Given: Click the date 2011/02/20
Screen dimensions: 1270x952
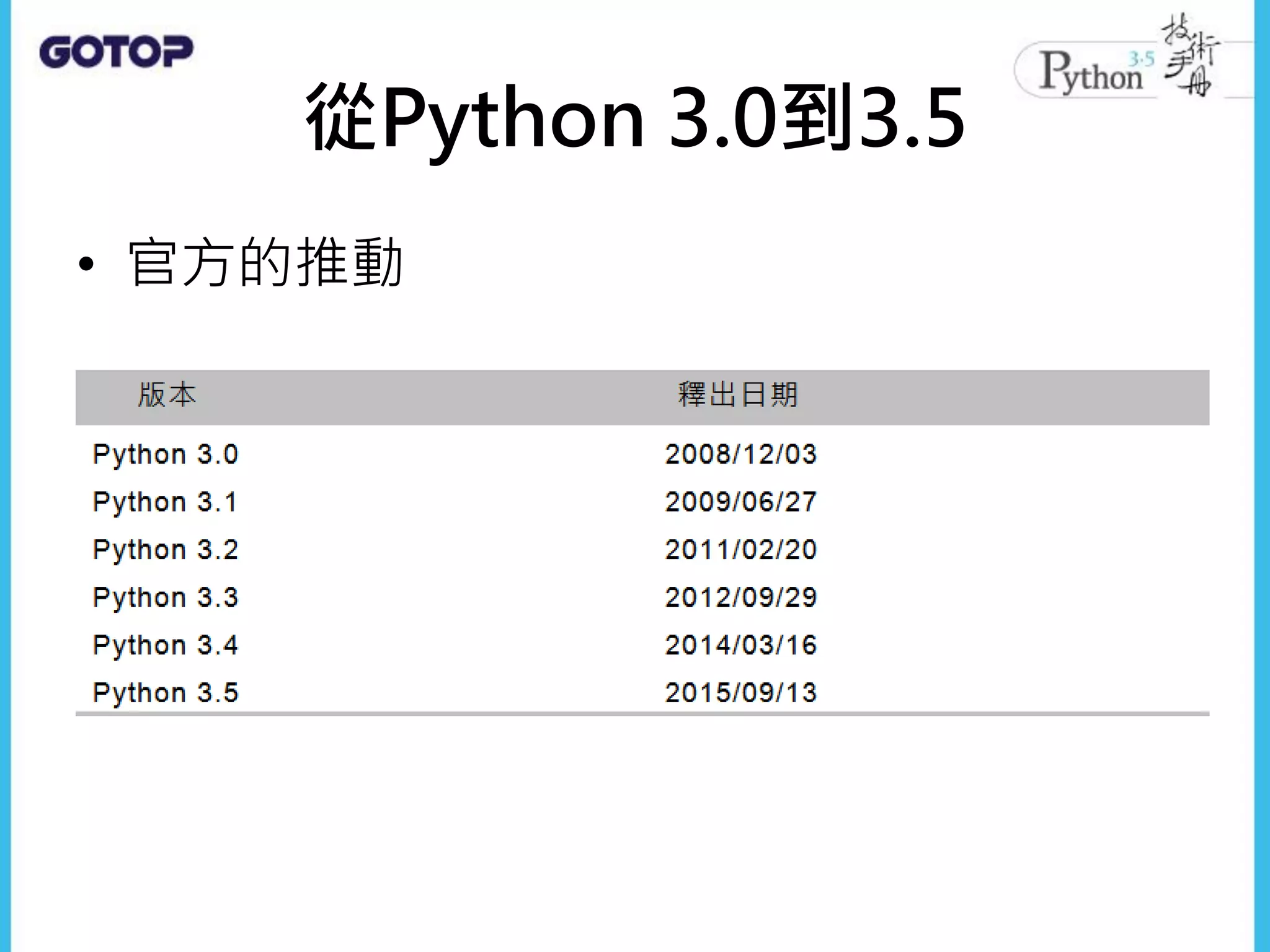Looking at the screenshot, I should point(741,550).
